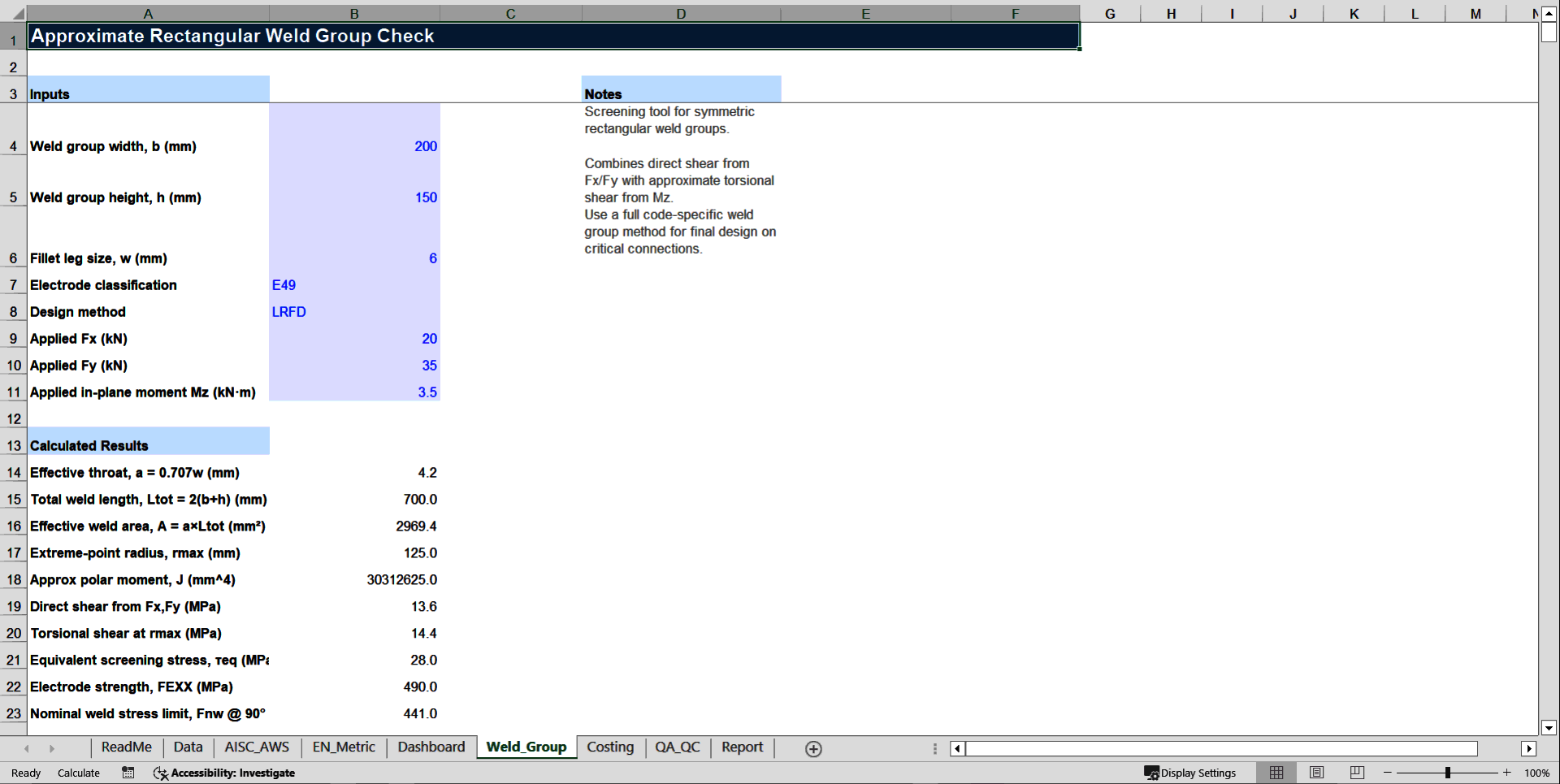Switch to Normal view icon in status bar
This screenshot has height=784, width=1560.
[1276, 773]
